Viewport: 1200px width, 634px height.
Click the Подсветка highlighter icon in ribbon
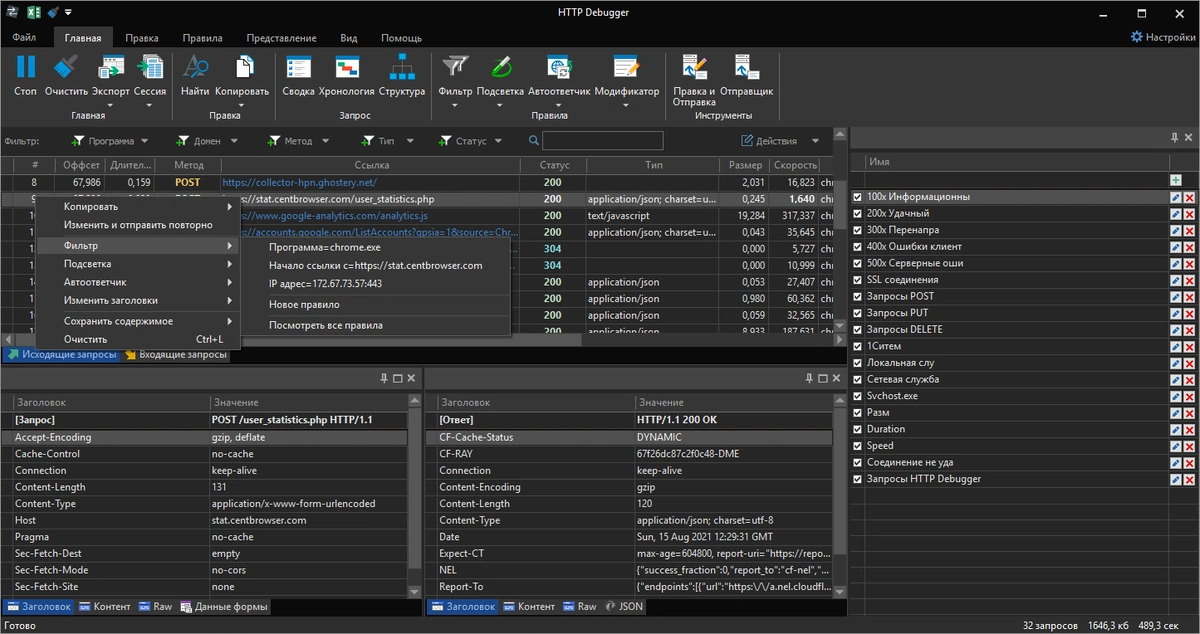[500, 68]
